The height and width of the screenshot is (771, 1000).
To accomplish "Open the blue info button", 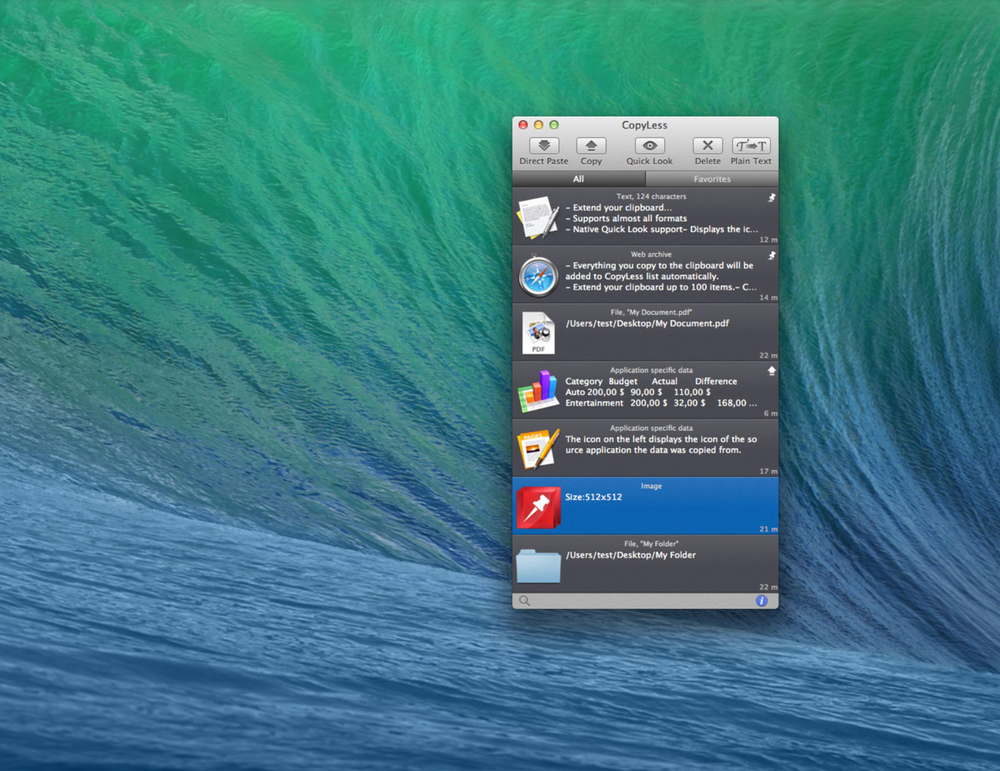I will coord(761,601).
